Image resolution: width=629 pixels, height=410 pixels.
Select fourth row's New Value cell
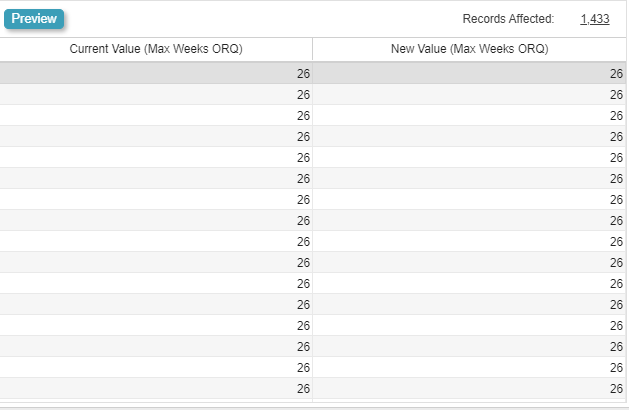(x=469, y=136)
